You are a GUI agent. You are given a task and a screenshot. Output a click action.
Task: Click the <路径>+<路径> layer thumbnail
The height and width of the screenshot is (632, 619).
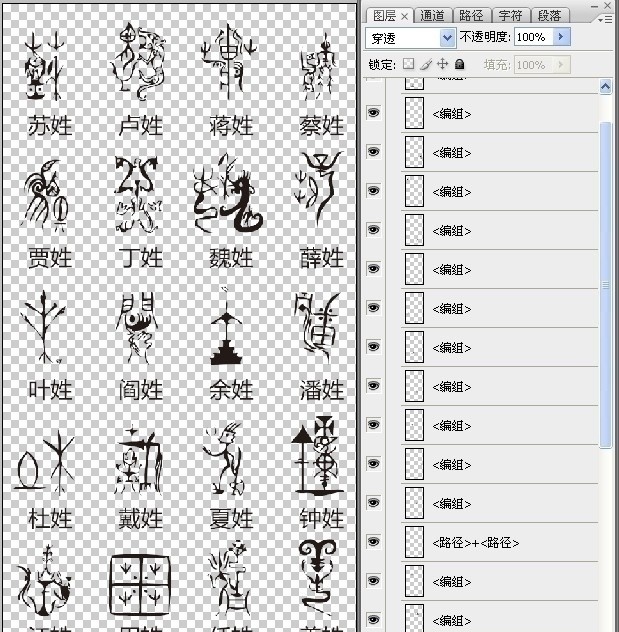[414, 542]
